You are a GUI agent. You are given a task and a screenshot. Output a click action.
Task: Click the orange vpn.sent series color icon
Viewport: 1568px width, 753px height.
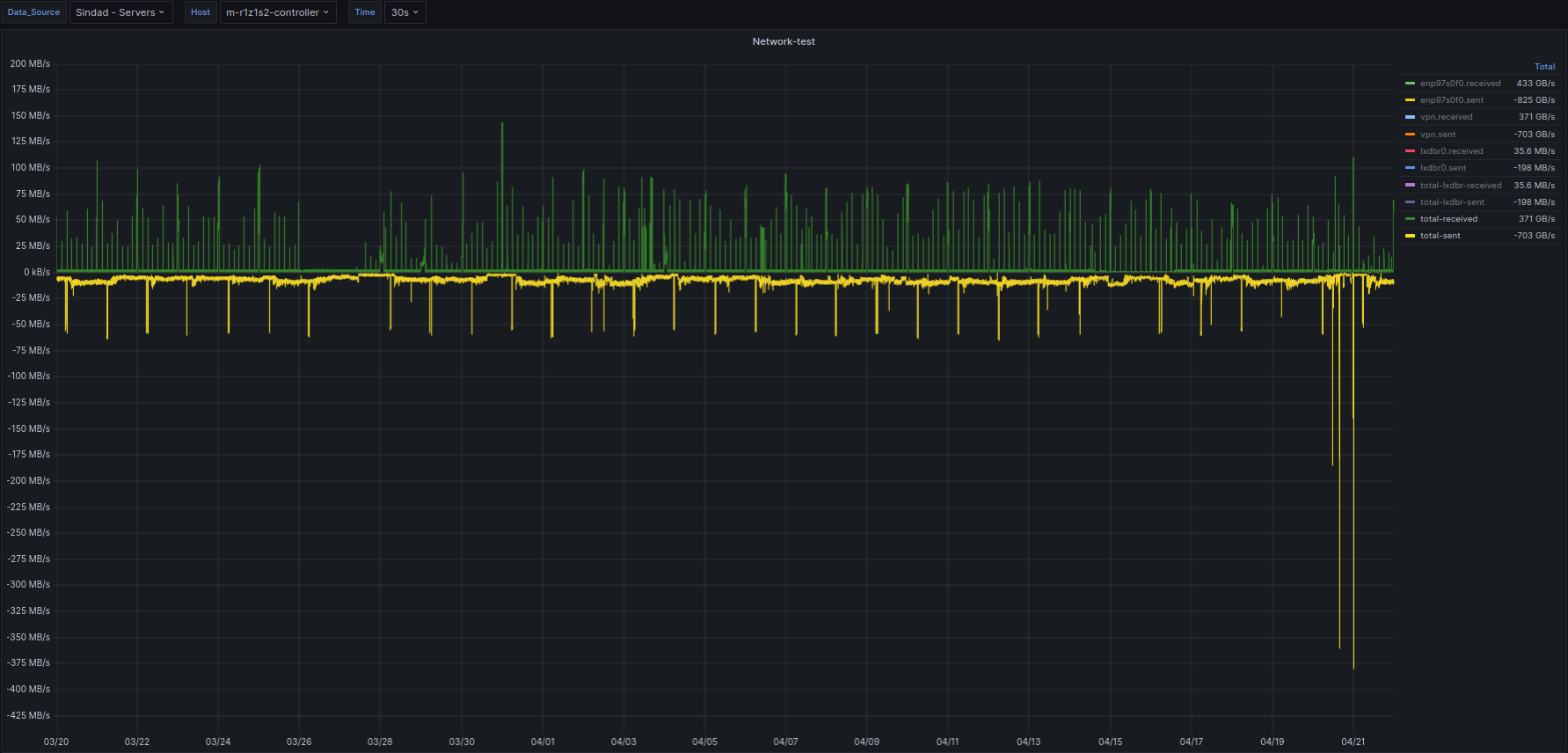coord(1410,135)
